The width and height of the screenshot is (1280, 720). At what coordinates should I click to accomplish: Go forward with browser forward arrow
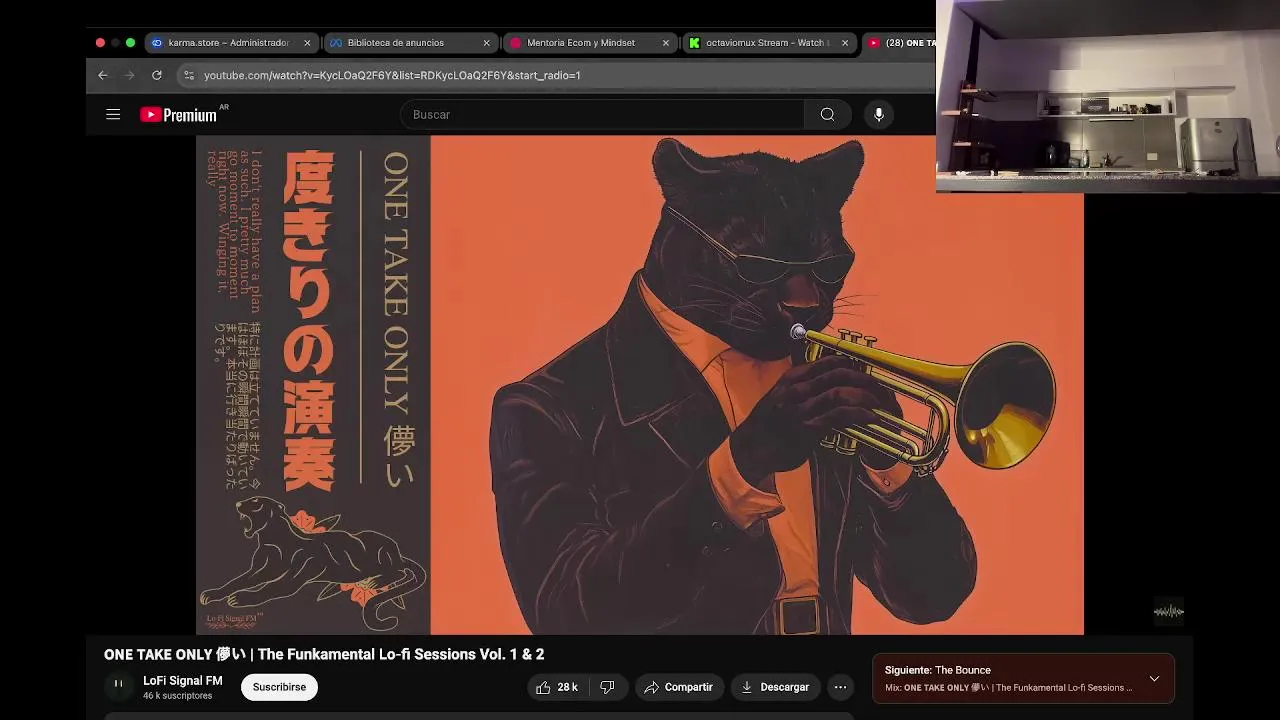(x=129, y=75)
